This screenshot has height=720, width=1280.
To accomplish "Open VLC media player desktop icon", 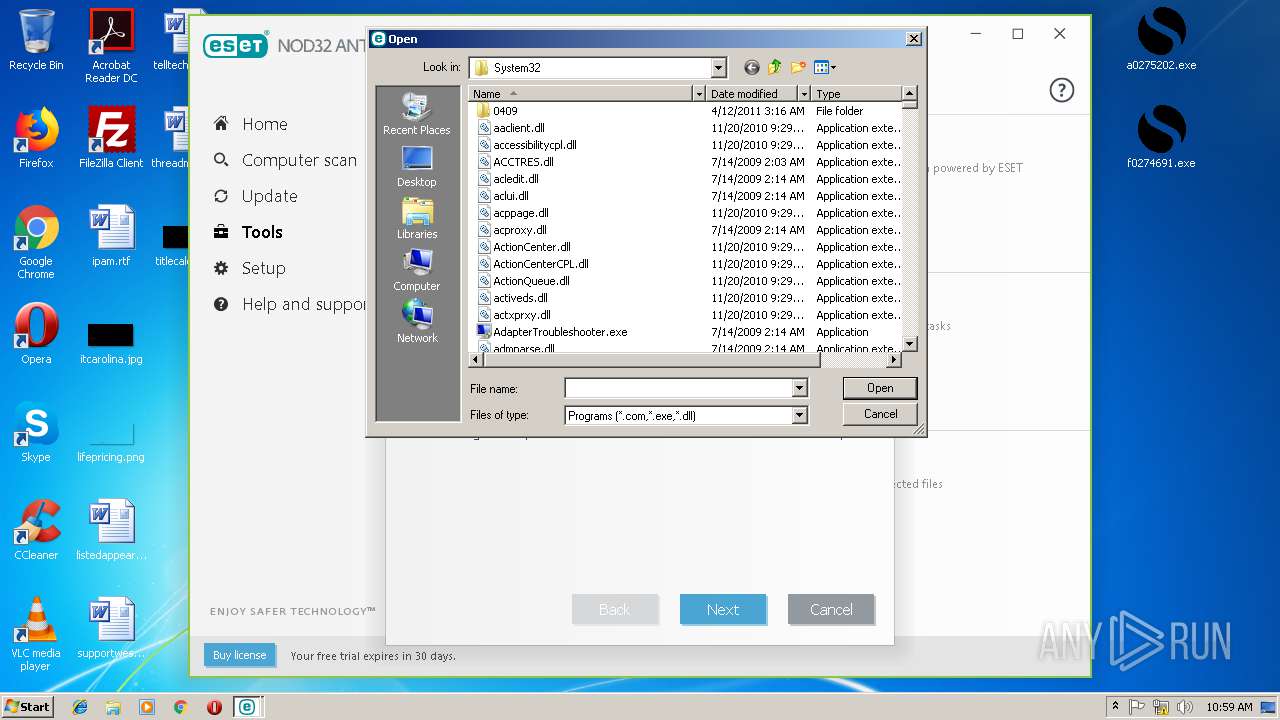I will click(36, 634).
